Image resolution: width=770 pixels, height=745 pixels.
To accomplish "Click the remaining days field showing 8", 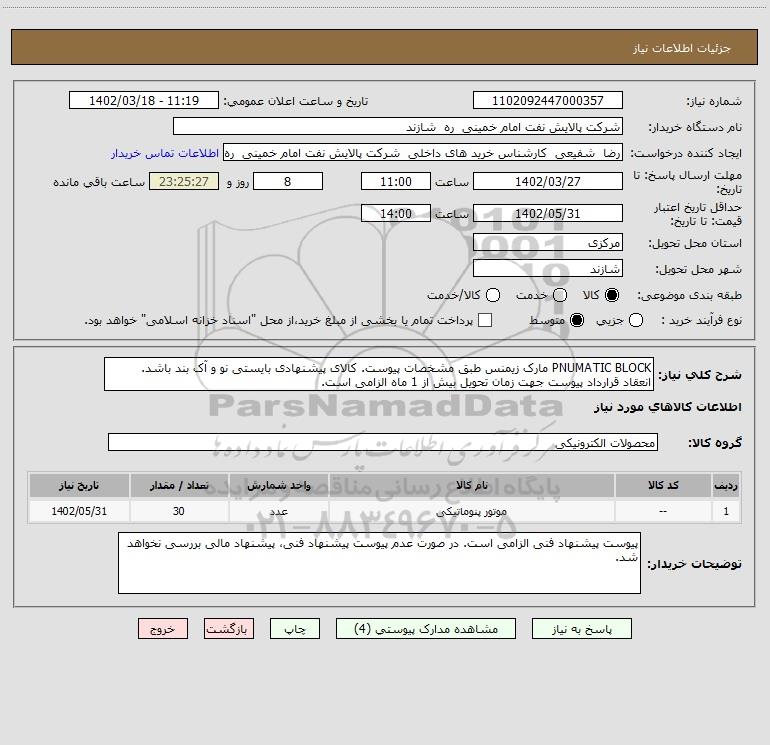I will tap(288, 181).
